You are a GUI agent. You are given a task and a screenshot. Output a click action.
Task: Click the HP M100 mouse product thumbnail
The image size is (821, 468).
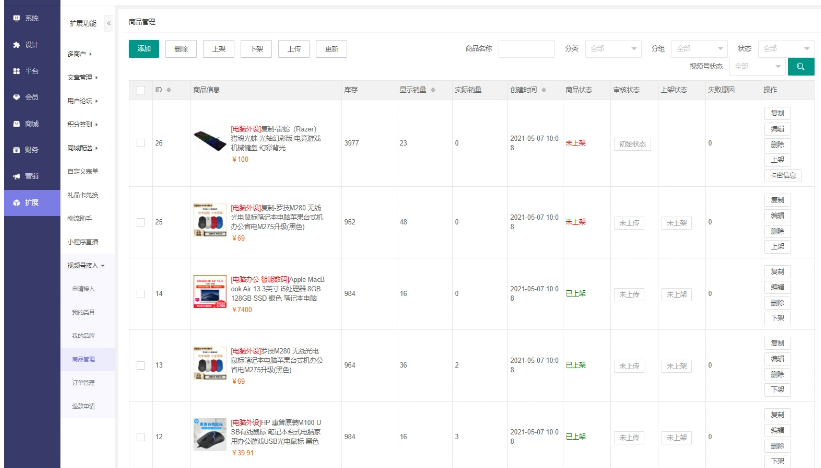click(x=210, y=434)
